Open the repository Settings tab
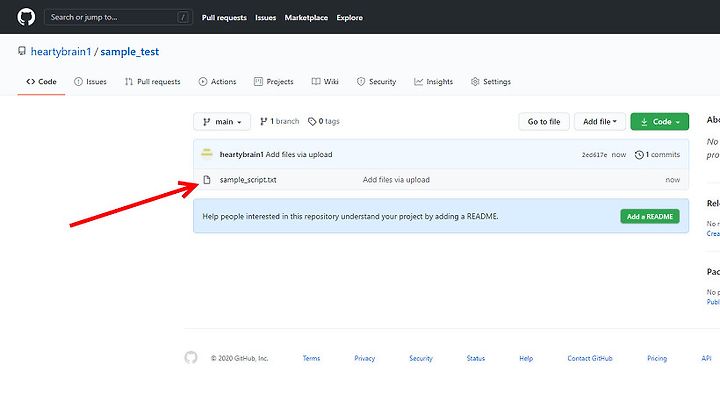 click(x=491, y=82)
